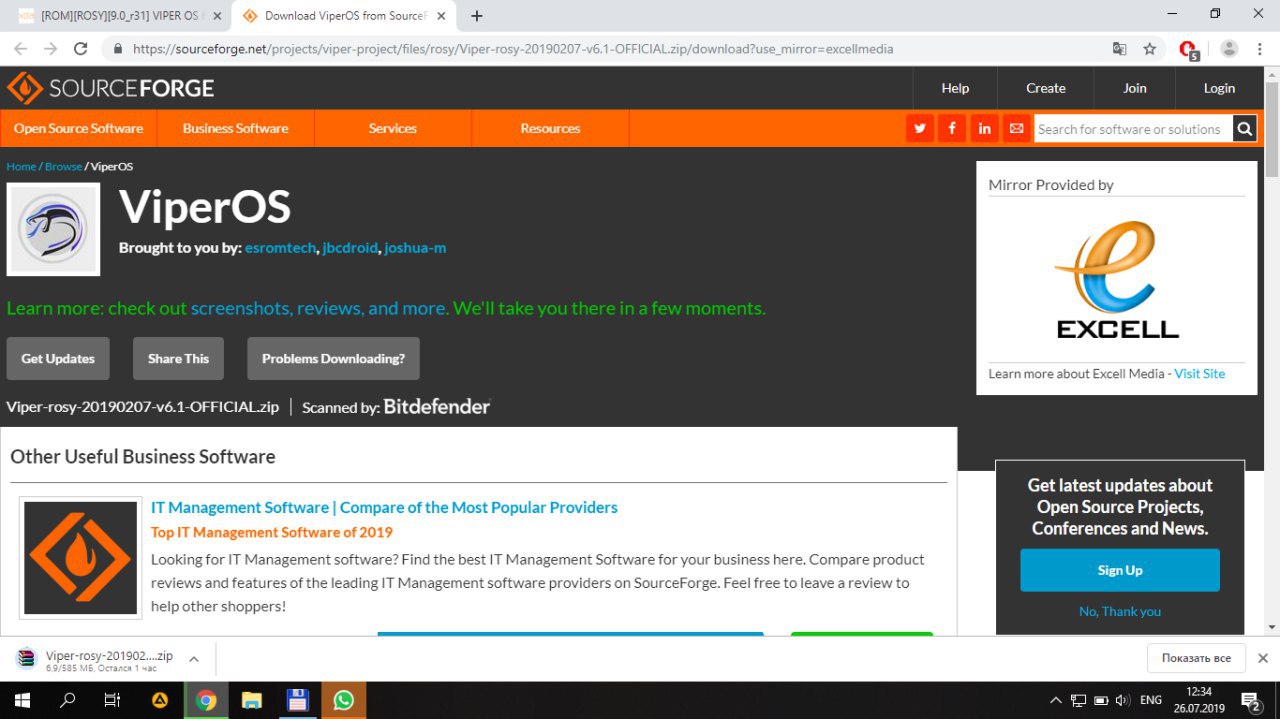Open the esromtech author link

click(280, 247)
